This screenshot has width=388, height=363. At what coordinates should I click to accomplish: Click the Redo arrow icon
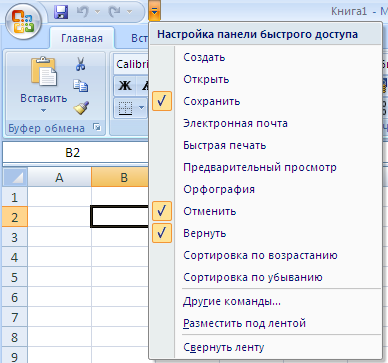pyautogui.click(x=114, y=12)
